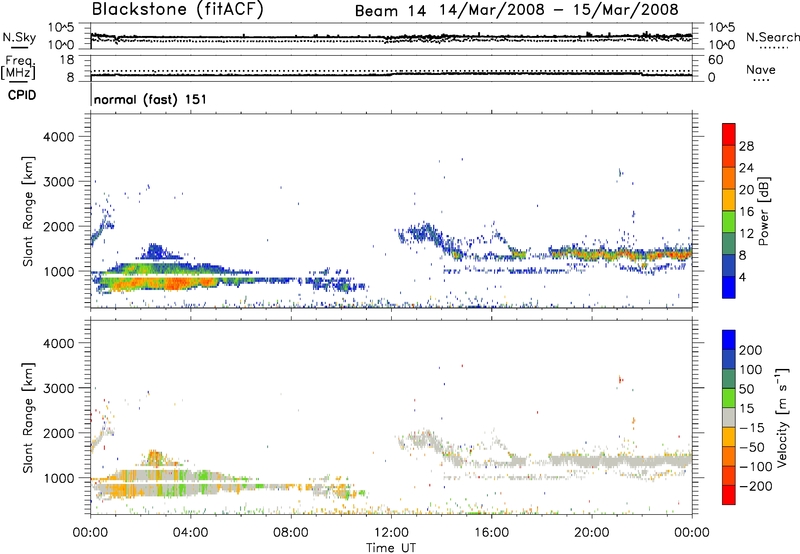Click the "16" value on Power scale

[746, 212]
